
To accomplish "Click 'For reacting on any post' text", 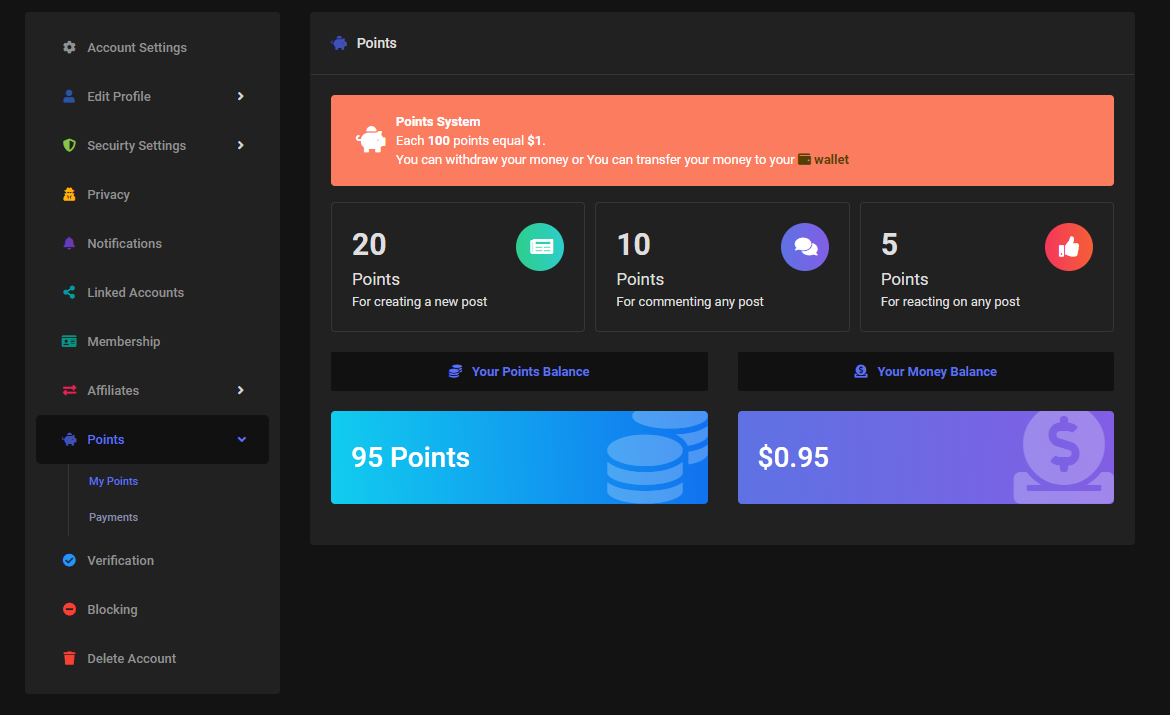I will point(950,302).
